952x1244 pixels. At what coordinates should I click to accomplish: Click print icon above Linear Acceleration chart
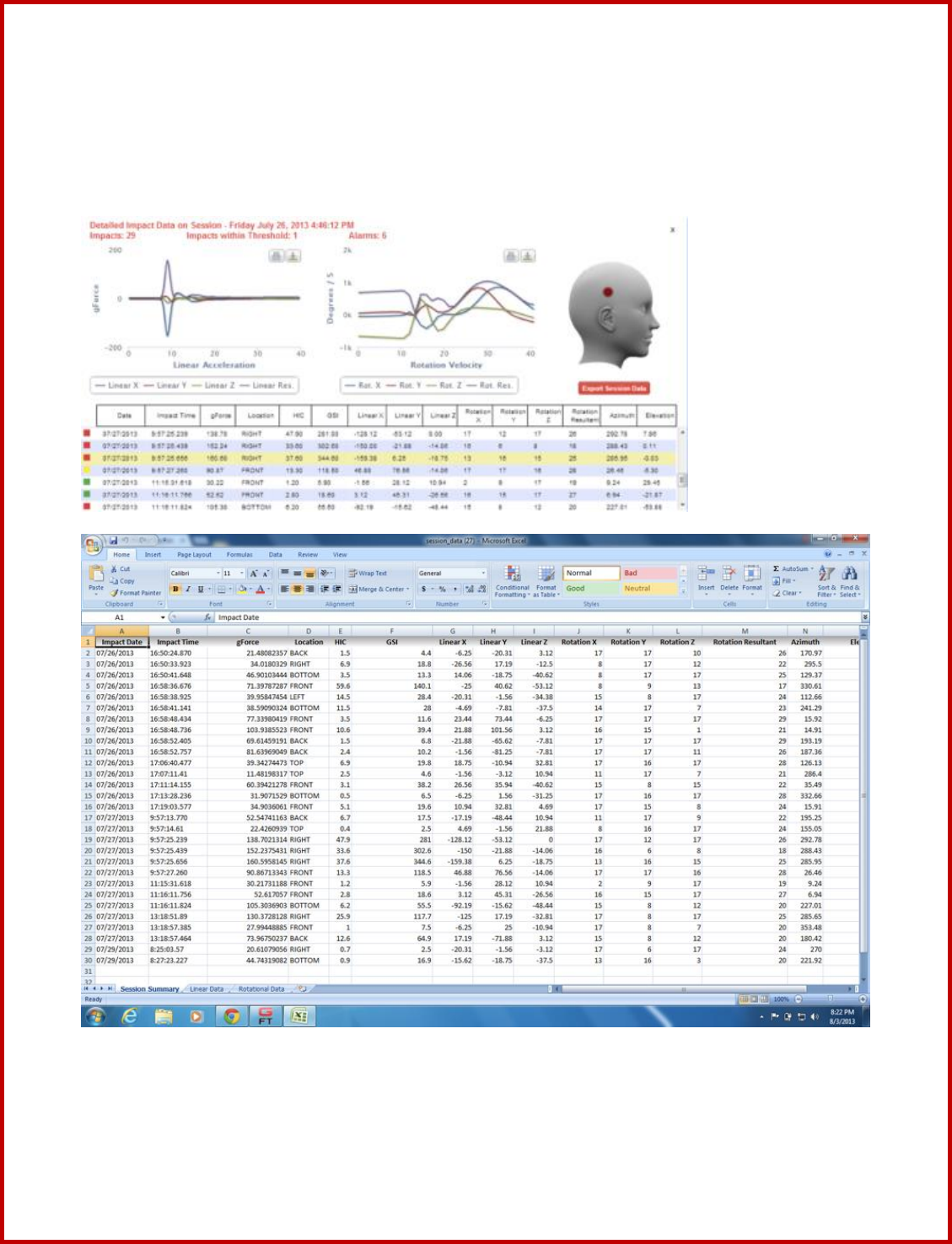277,256
